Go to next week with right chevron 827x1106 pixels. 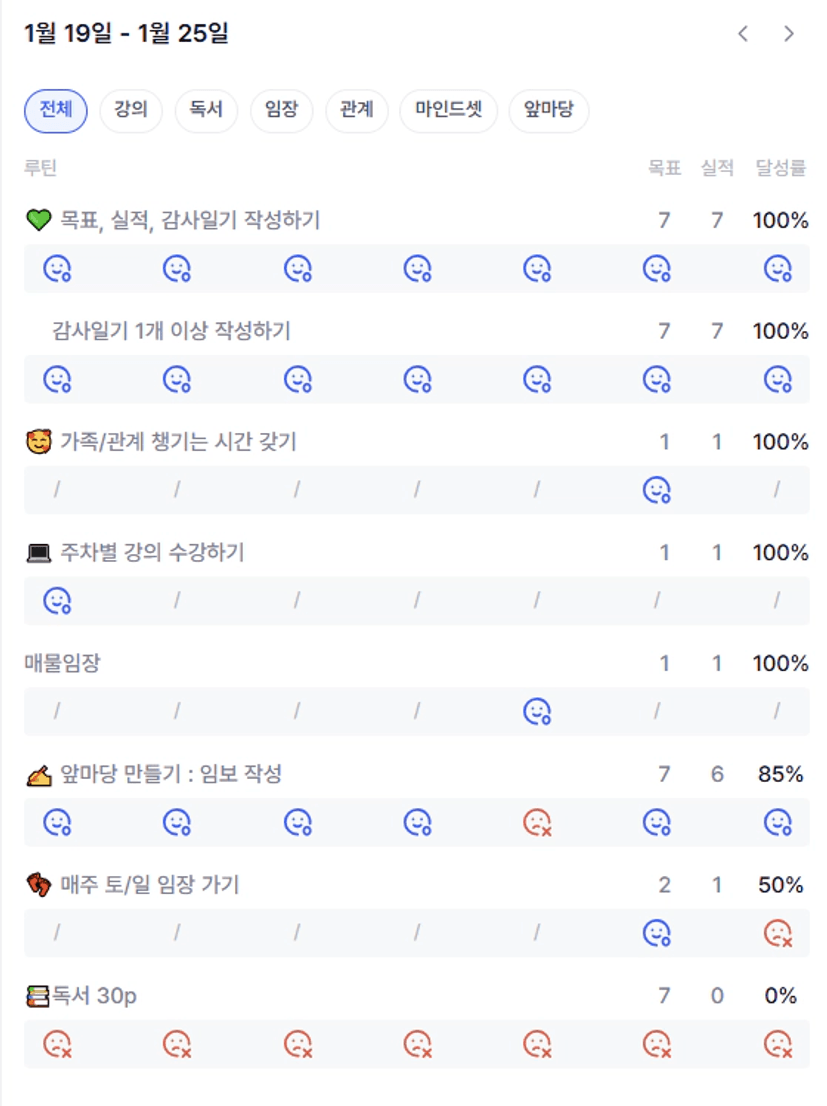[x=789, y=34]
